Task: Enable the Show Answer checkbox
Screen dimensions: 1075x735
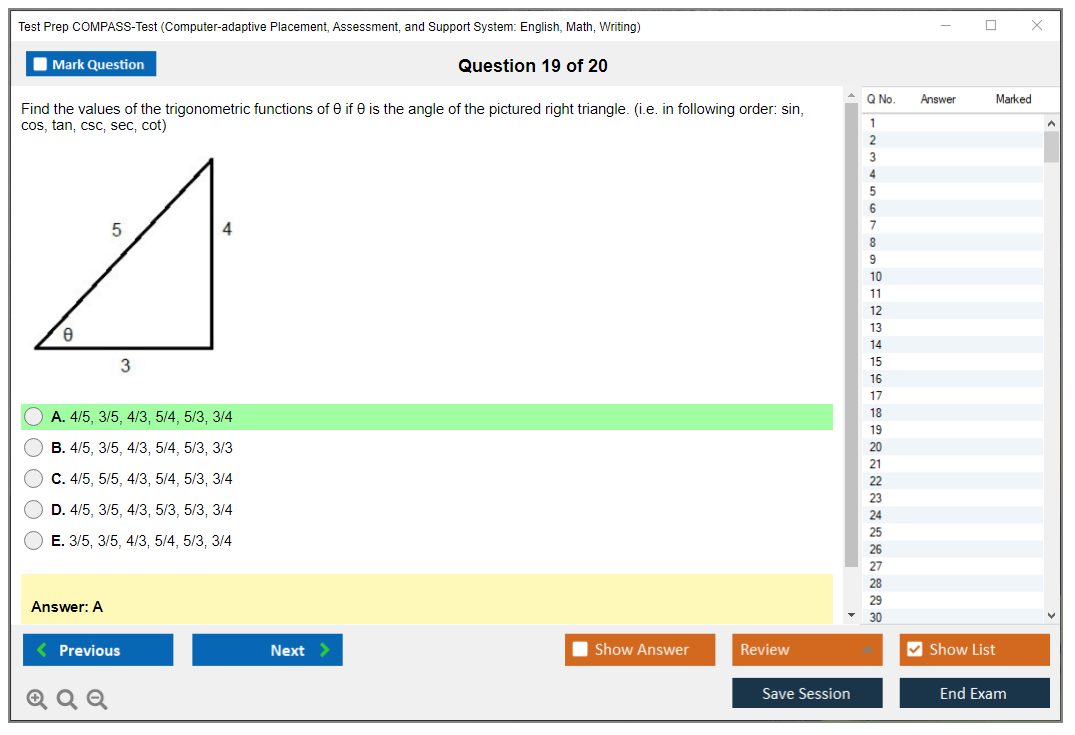Action: pyautogui.click(x=580, y=650)
